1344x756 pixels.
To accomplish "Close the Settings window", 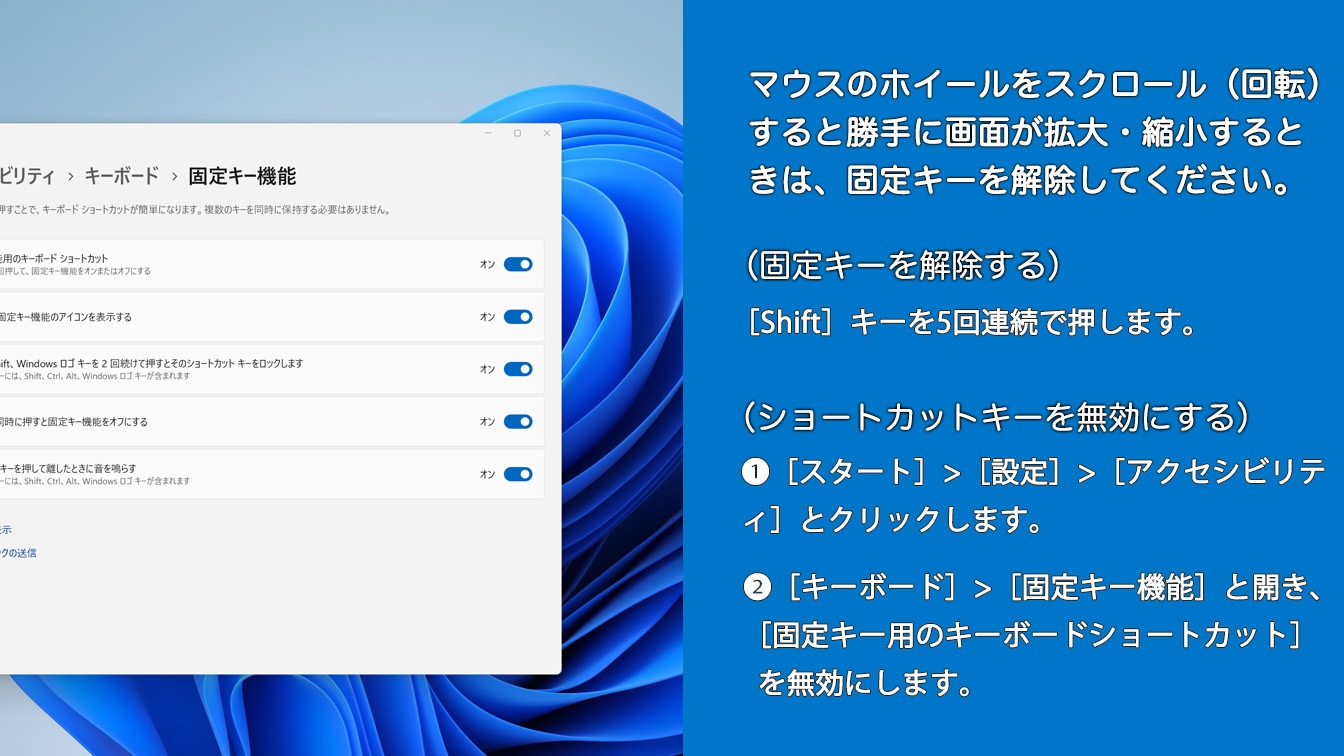I will [546, 133].
